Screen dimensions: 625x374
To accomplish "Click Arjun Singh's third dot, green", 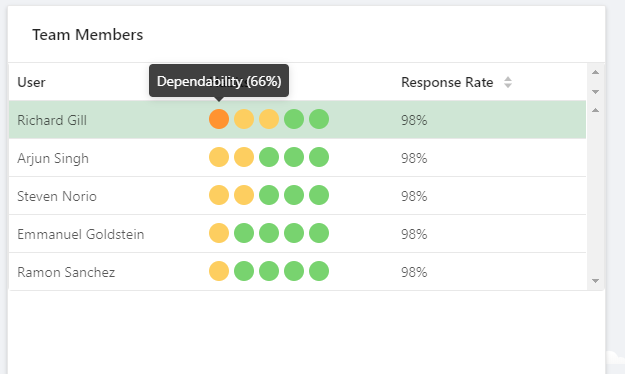I will [269, 157].
